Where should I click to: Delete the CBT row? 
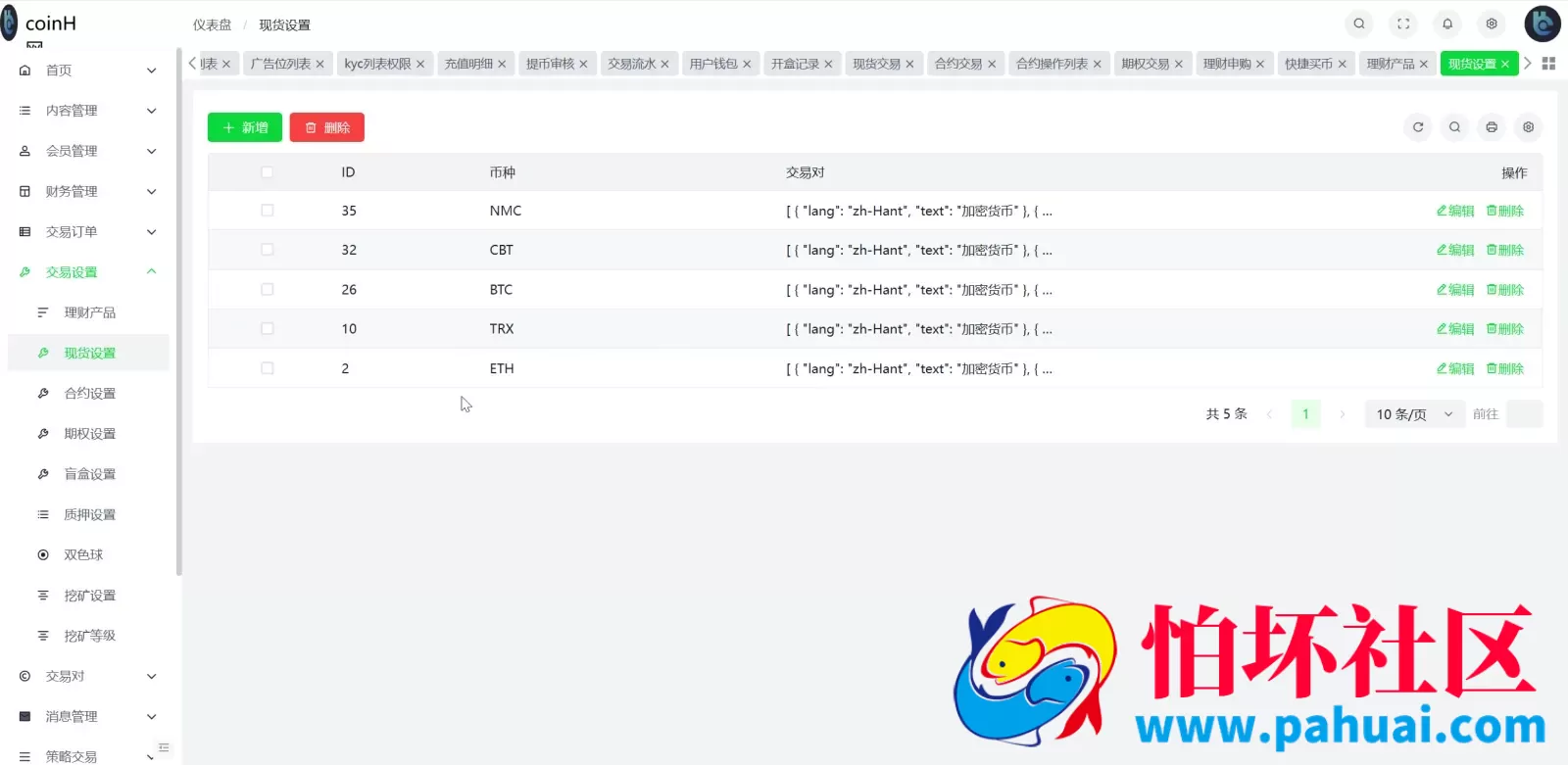coord(1505,250)
